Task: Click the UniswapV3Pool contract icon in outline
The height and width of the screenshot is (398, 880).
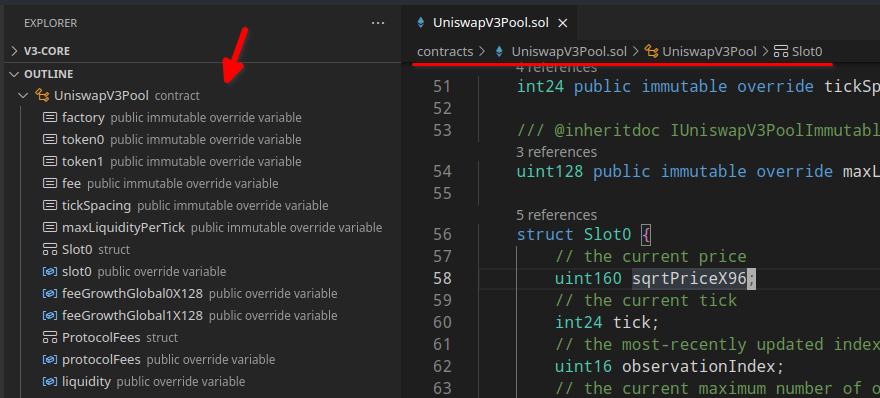Action: click(x=42, y=95)
